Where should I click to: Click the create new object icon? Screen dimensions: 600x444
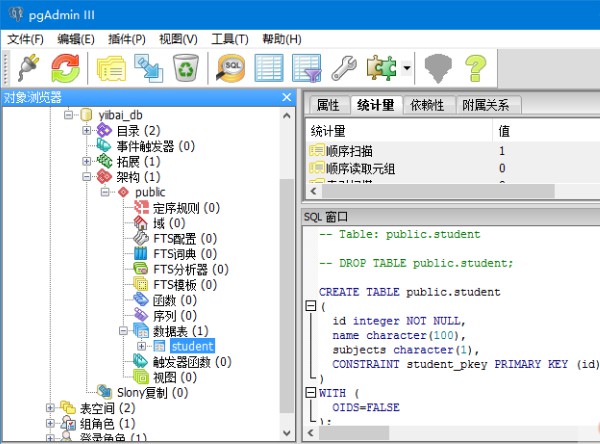click(x=148, y=68)
